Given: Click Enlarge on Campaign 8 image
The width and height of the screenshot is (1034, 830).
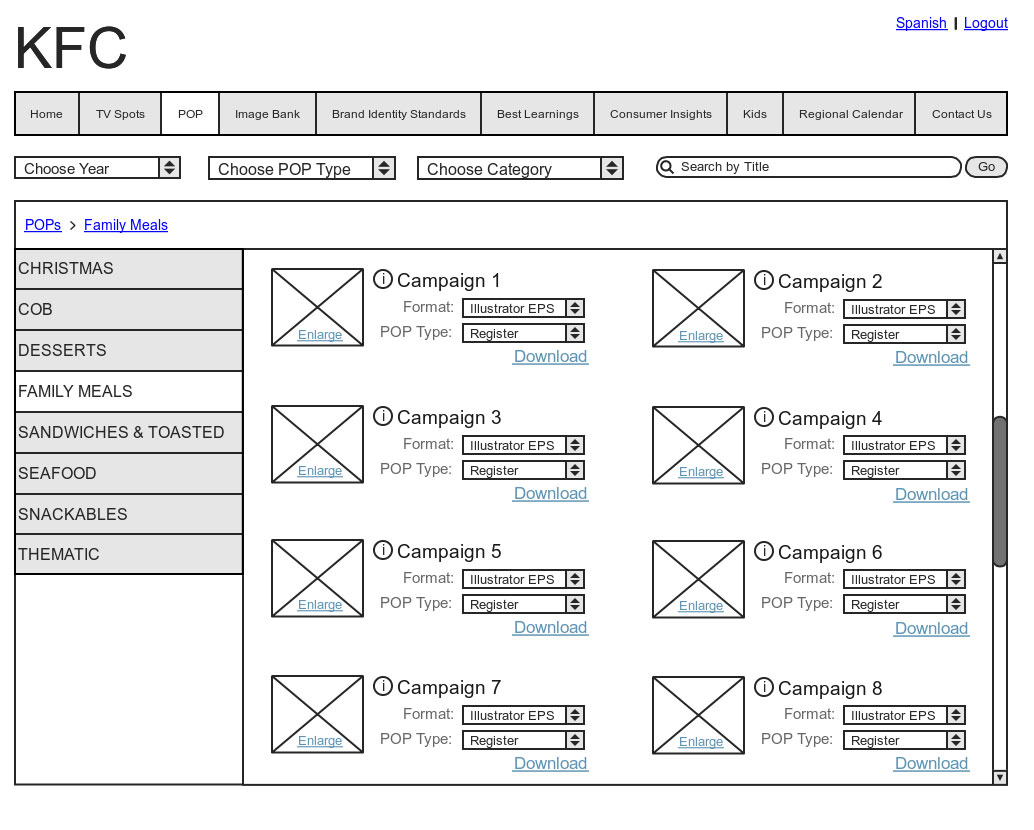Looking at the screenshot, I should (x=701, y=742).
